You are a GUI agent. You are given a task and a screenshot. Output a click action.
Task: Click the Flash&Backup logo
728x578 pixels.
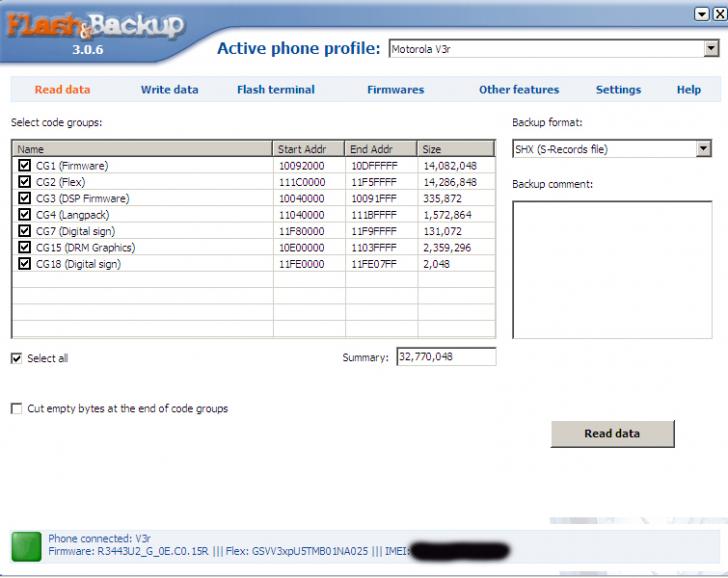95,26
